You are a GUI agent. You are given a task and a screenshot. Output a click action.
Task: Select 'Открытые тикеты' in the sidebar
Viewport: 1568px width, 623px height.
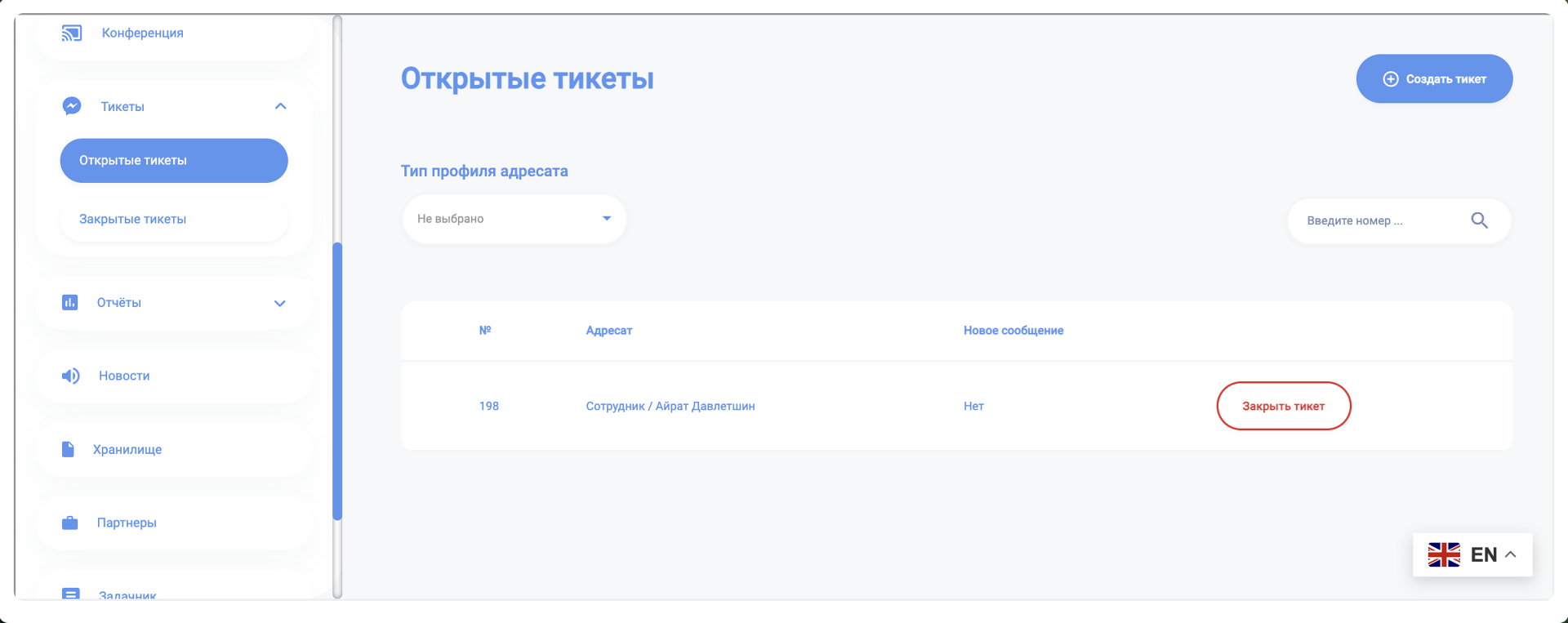tap(173, 161)
